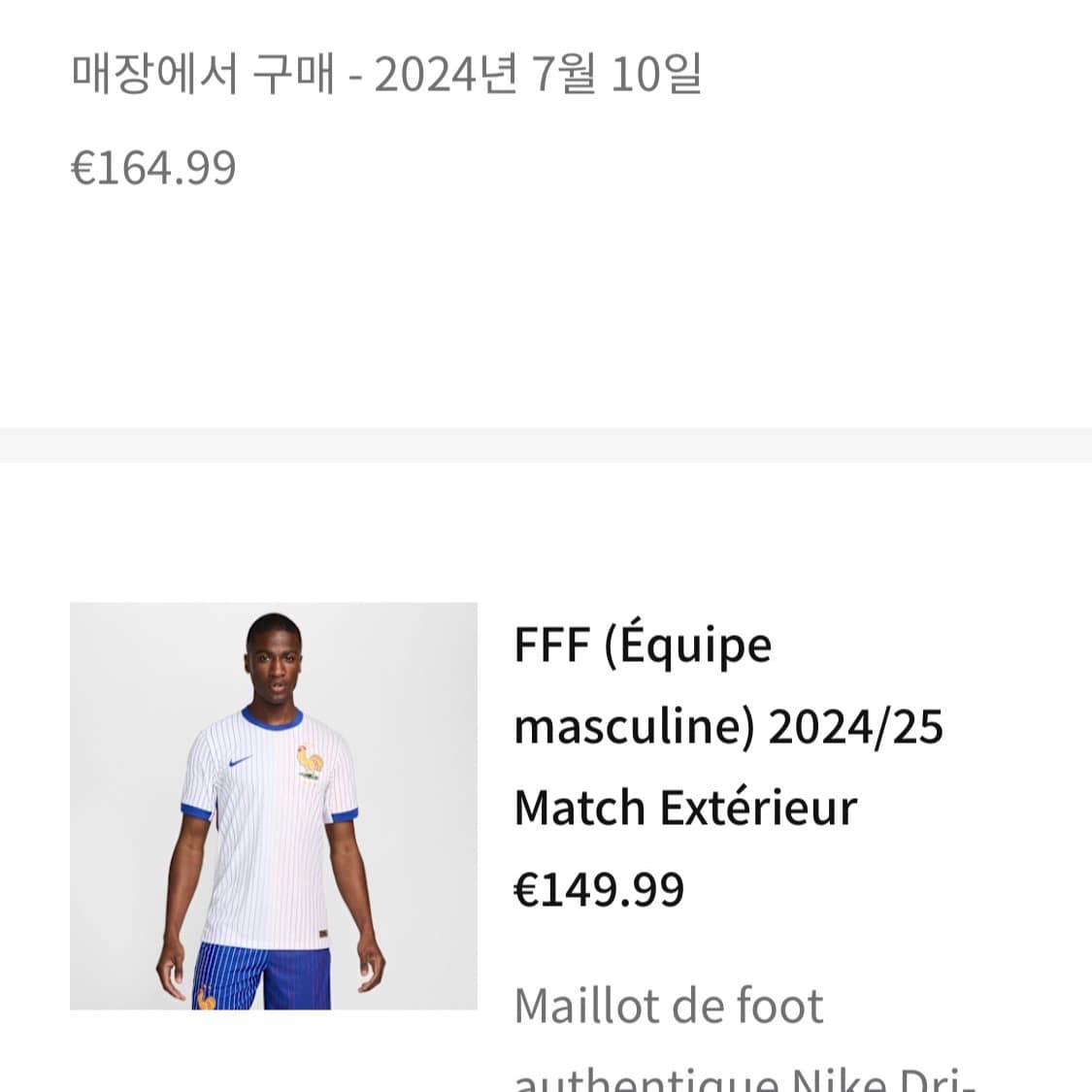Click the blue collar of the jersey

coord(272,722)
